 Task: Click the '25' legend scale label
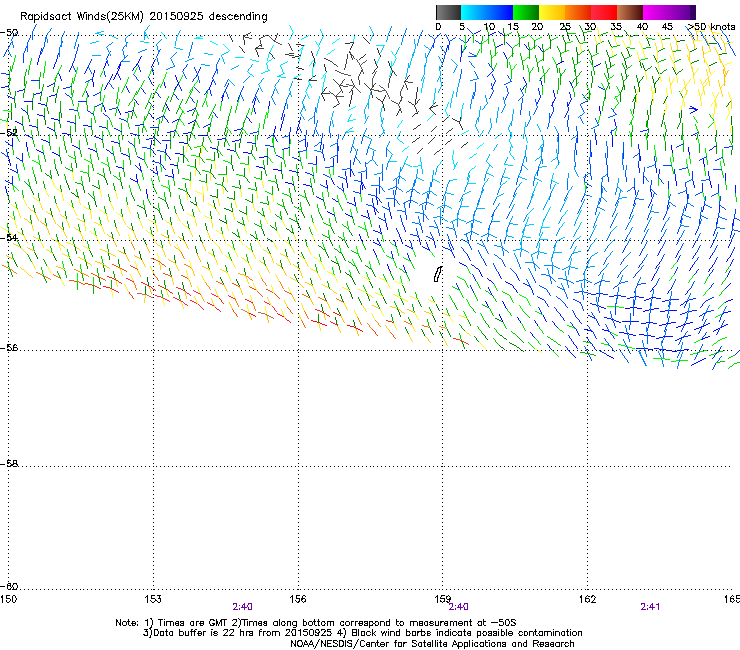point(565,26)
